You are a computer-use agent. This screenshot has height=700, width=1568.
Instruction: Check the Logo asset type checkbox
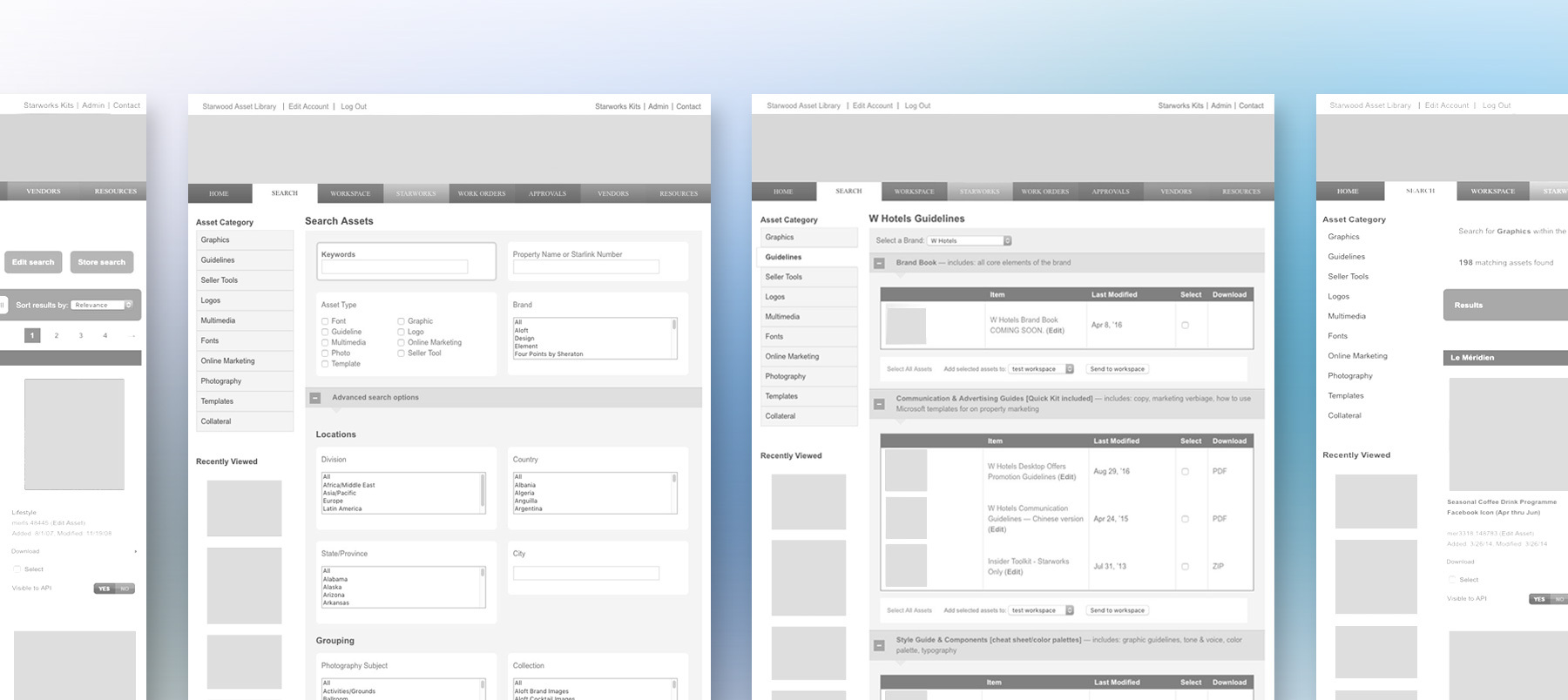[401, 332]
